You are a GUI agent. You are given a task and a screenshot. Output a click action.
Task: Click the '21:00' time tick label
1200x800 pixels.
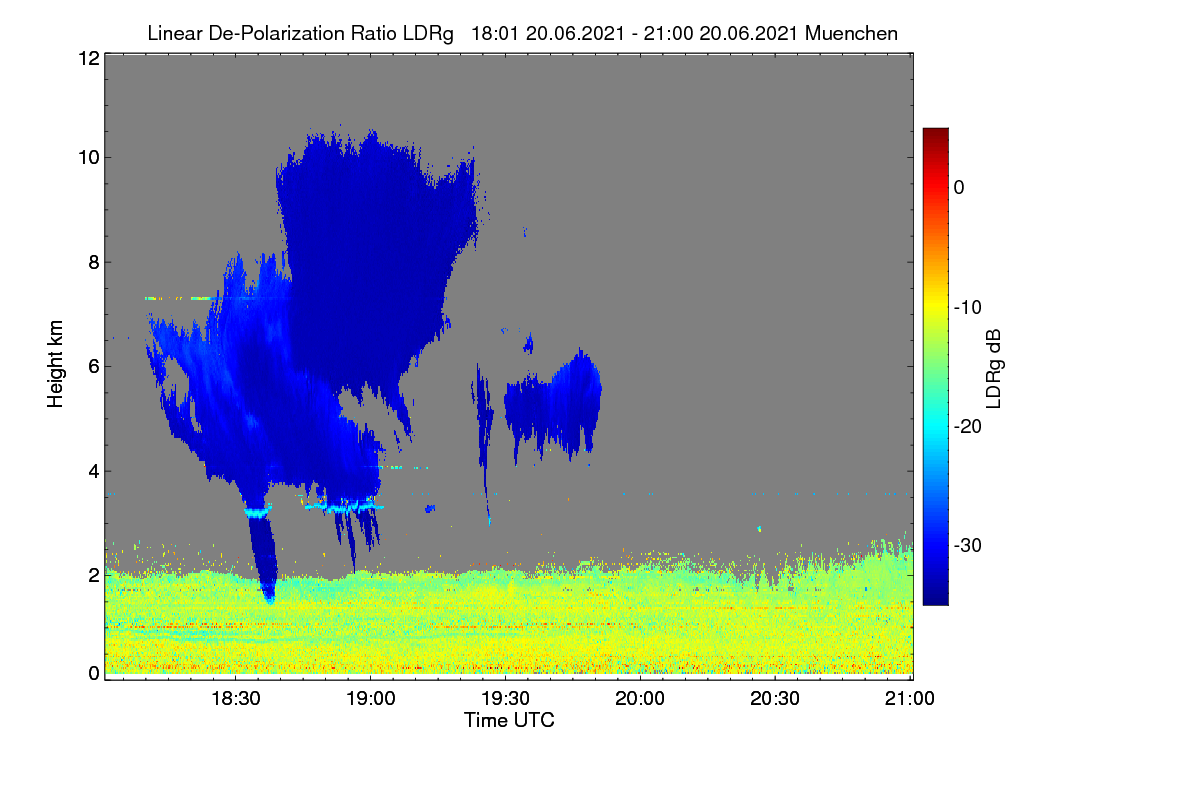(x=911, y=699)
